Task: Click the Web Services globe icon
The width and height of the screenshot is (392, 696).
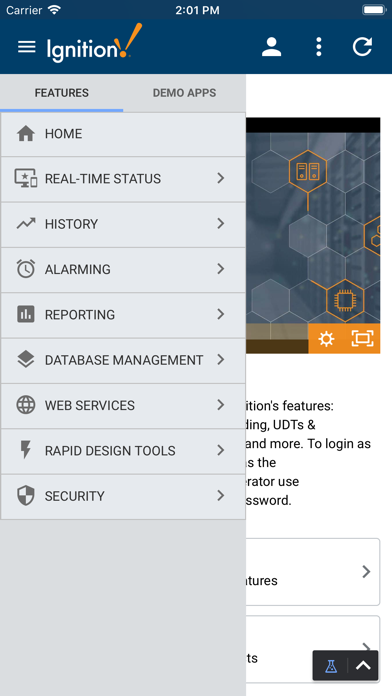Action: coord(26,405)
